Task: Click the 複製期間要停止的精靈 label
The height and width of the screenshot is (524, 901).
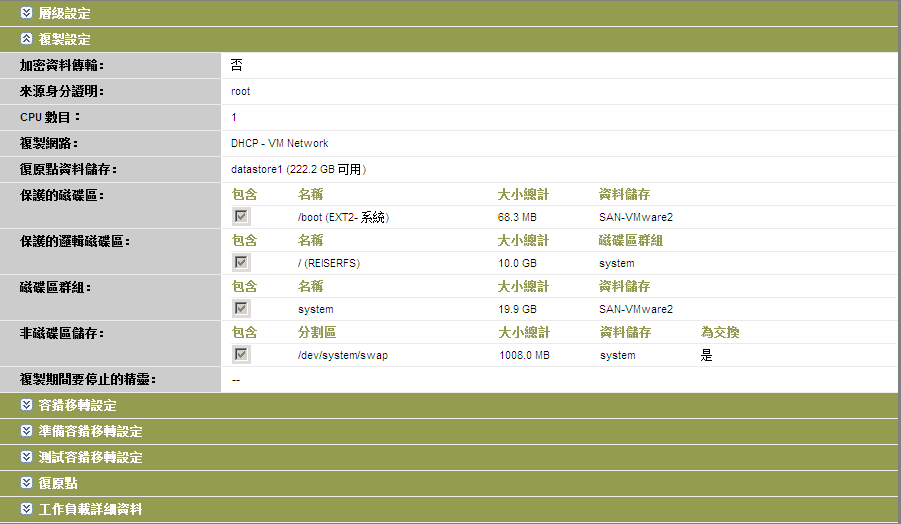Action: [x=88, y=379]
